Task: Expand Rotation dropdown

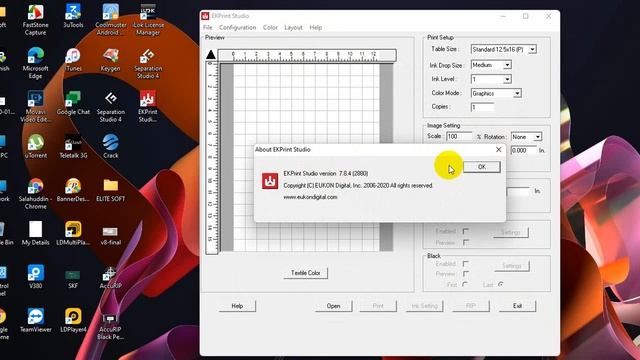Action: [538, 137]
